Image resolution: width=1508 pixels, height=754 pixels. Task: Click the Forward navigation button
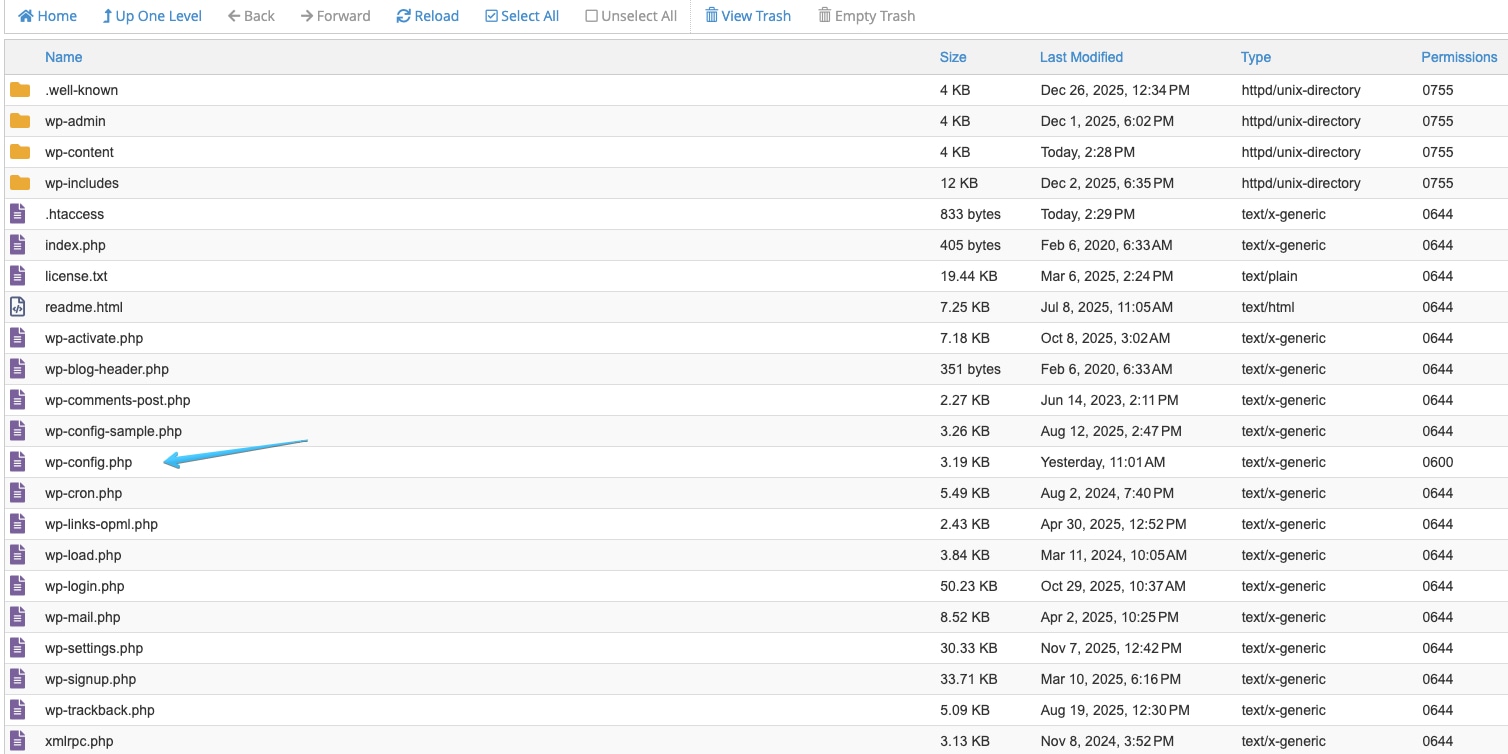click(x=335, y=16)
